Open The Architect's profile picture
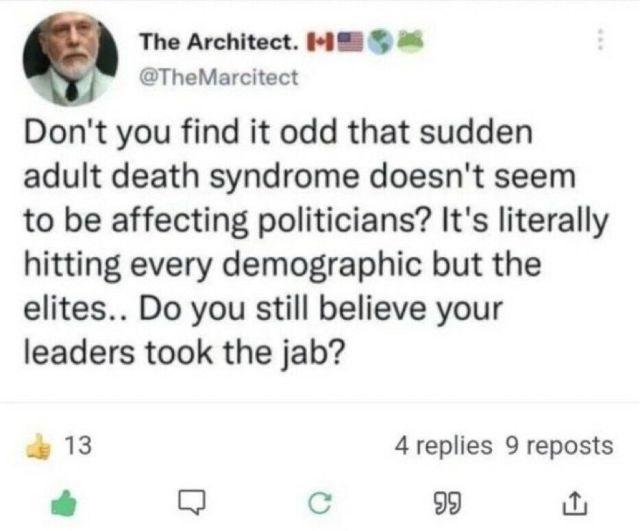Viewport: 640px width, 531px height. pos(71,59)
